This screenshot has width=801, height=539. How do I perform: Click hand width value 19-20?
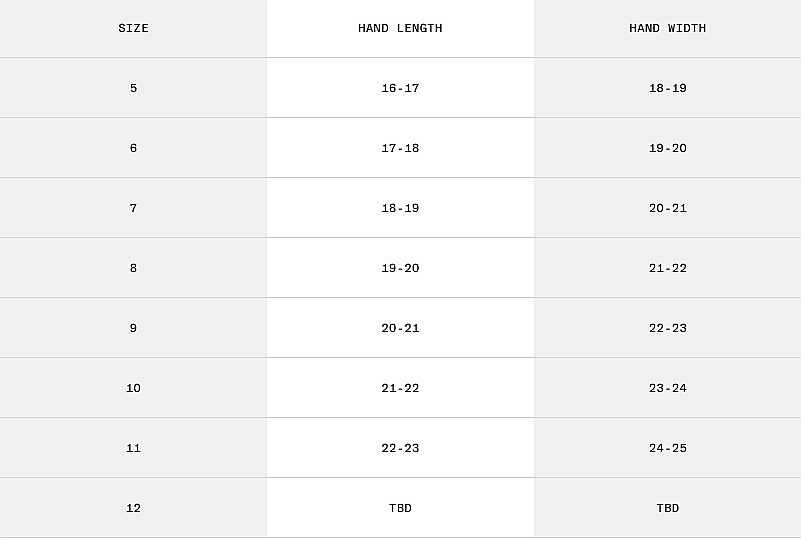tap(667, 148)
